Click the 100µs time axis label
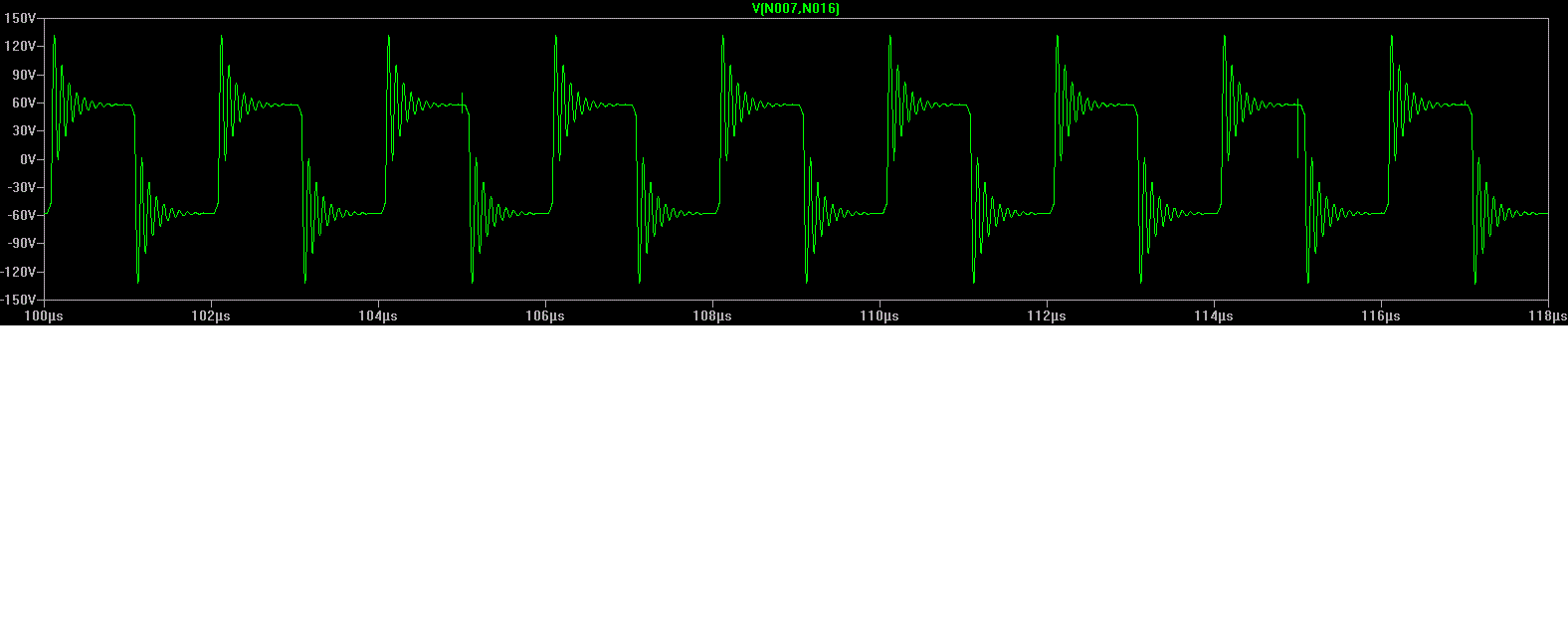 44,316
